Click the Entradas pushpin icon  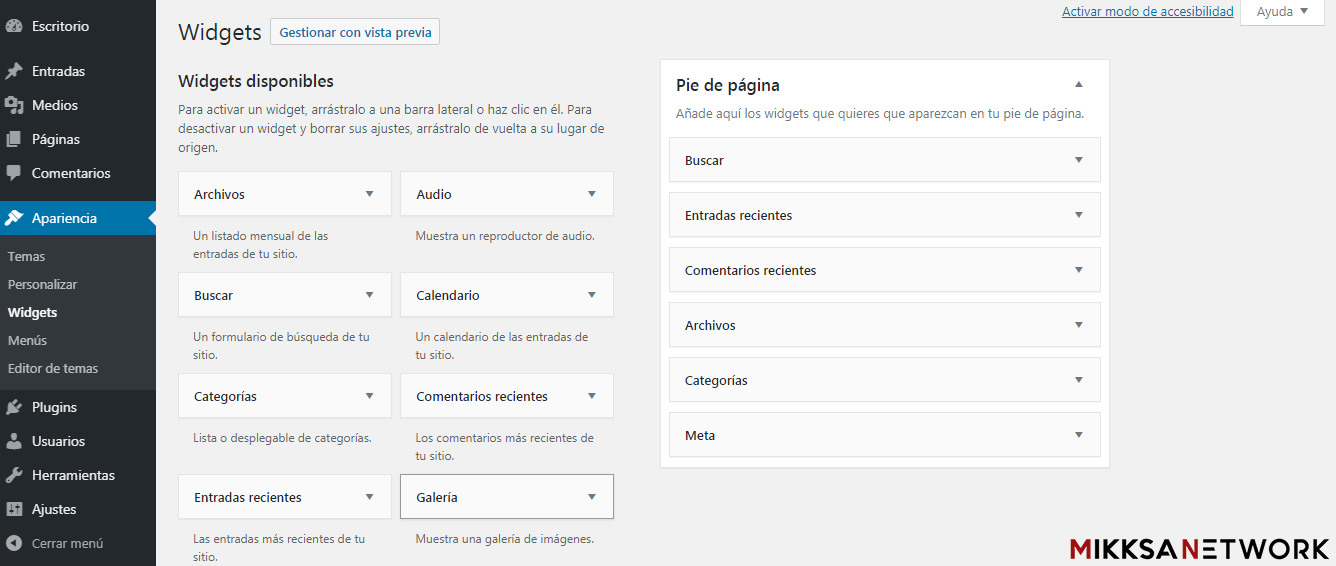pos(14,71)
